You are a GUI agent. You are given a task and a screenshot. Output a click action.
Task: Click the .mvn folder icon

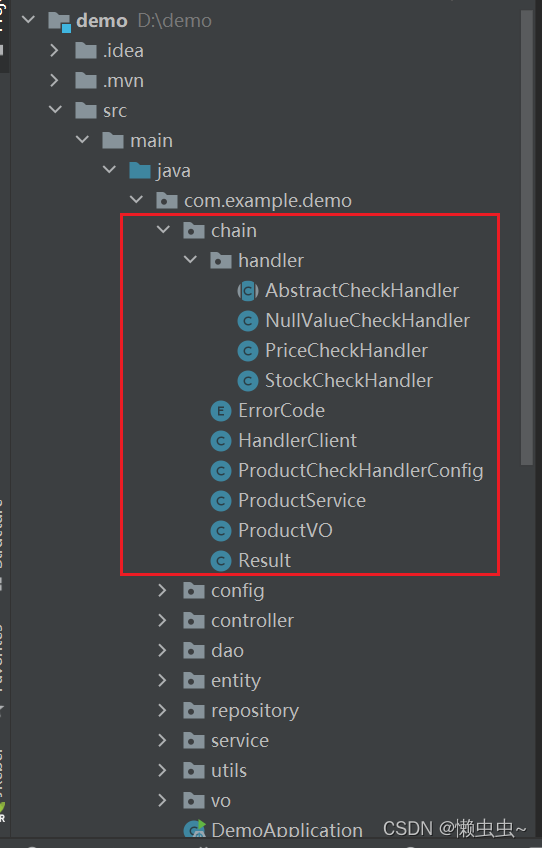pyautogui.click(x=86, y=81)
